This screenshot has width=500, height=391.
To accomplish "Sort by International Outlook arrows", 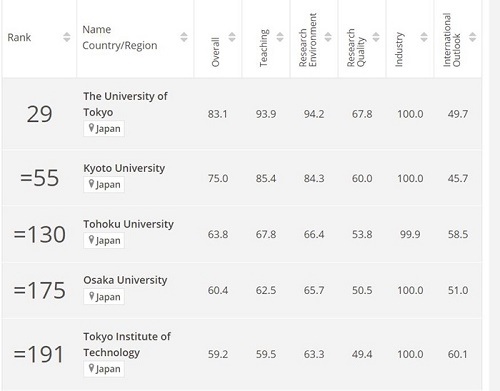I will (x=472, y=37).
